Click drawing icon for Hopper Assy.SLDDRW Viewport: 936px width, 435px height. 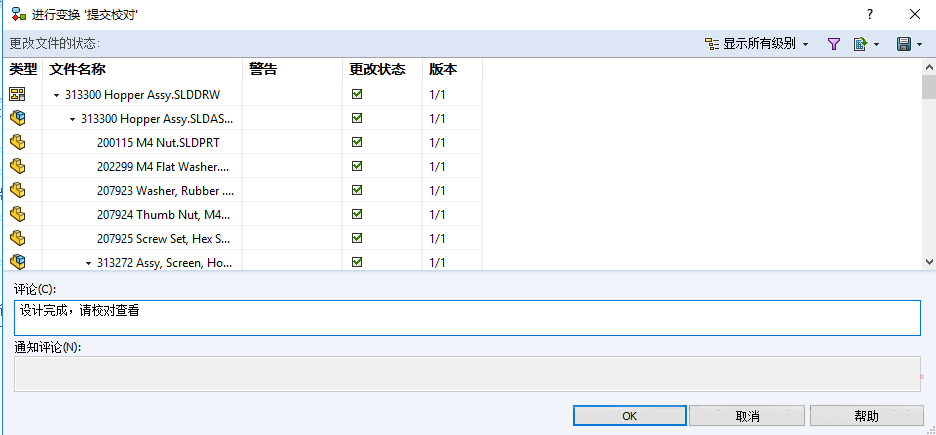pos(17,94)
